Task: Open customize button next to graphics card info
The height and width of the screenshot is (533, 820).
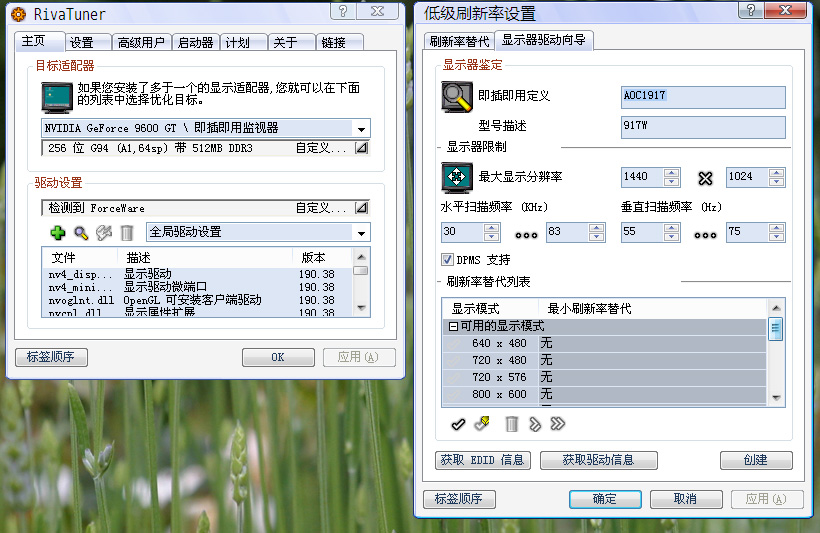Action: click(361, 148)
